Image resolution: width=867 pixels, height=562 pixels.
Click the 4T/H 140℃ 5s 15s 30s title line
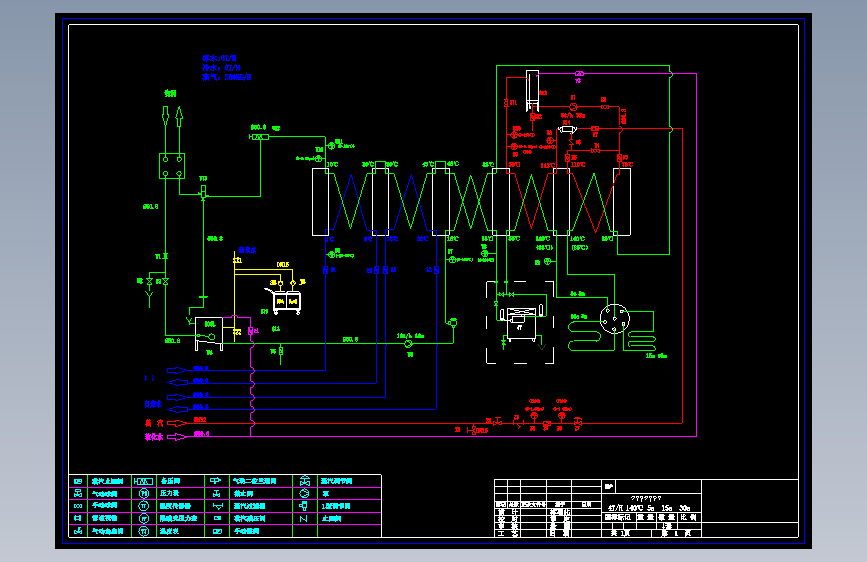(x=649, y=508)
